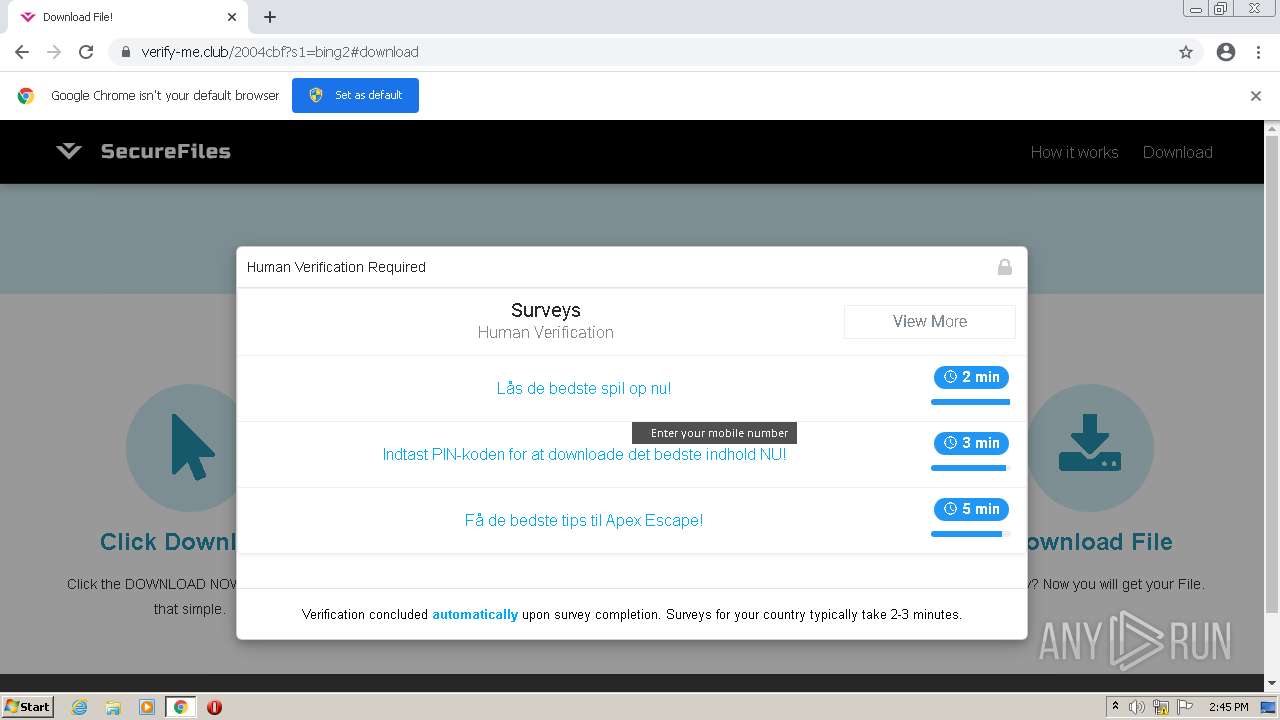
Task: Open the taskbar media player icon
Action: [x=147, y=707]
